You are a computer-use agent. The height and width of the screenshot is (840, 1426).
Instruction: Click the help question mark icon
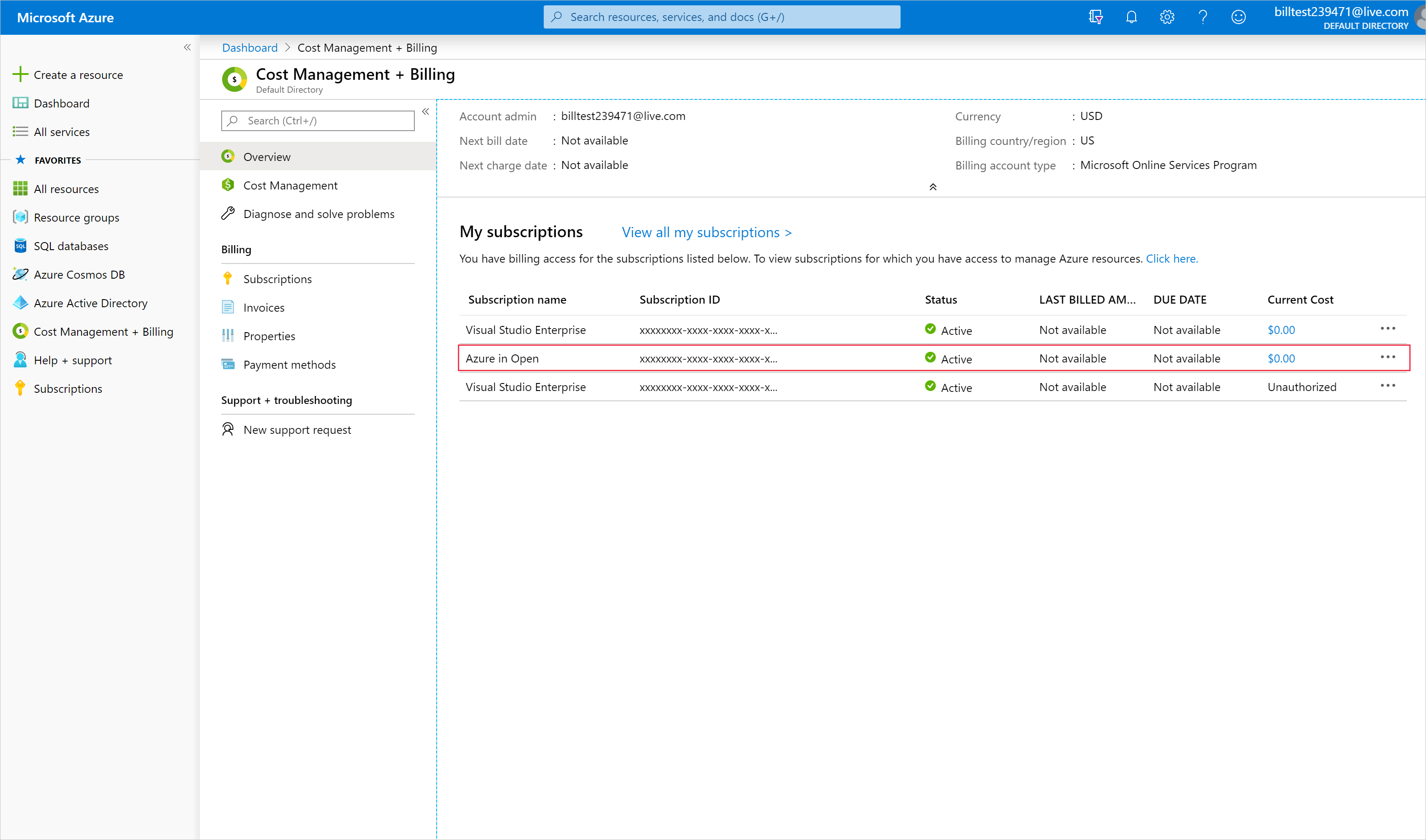(x=1203, y=17)
